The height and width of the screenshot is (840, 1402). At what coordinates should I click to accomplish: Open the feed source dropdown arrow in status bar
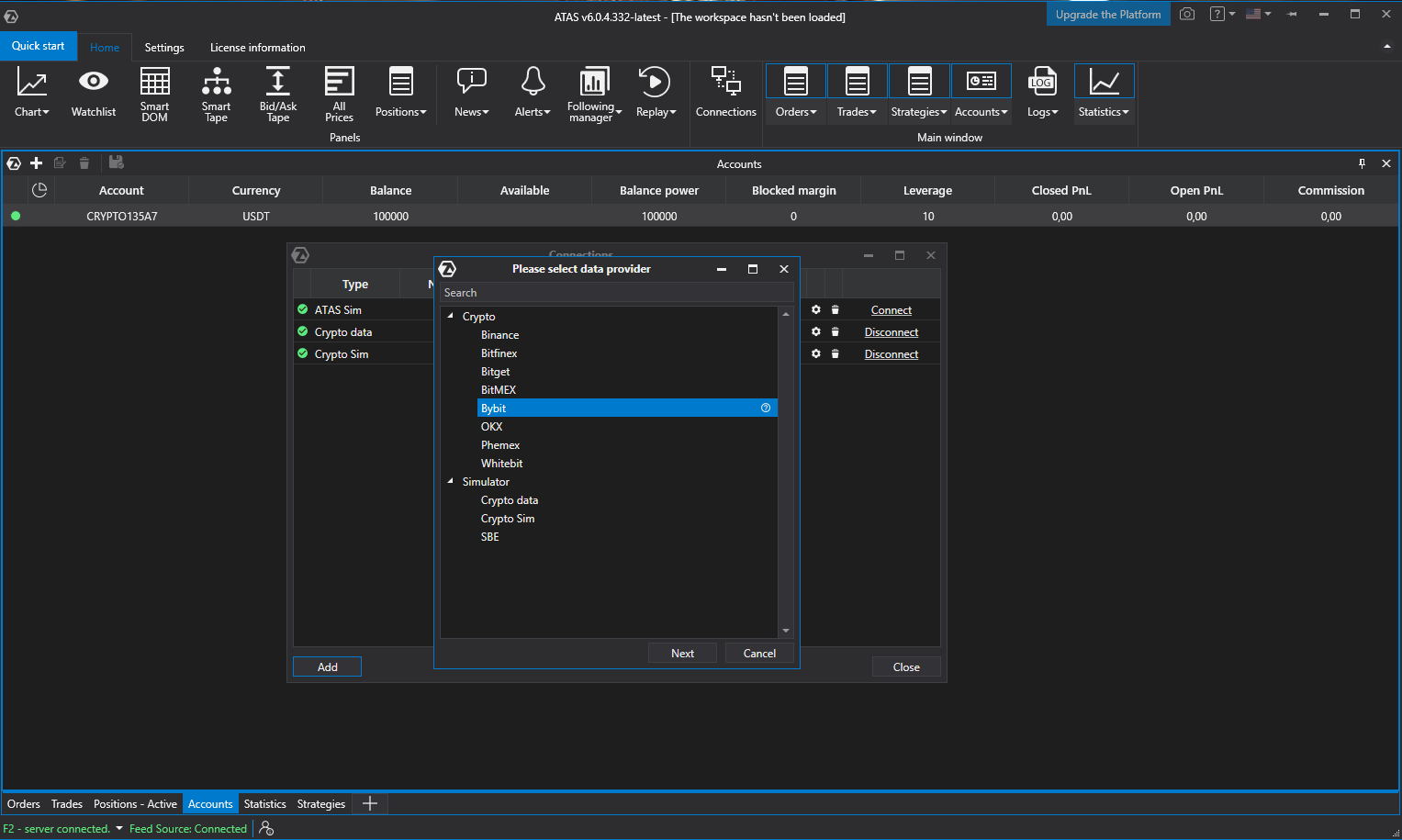pos(118,828)
